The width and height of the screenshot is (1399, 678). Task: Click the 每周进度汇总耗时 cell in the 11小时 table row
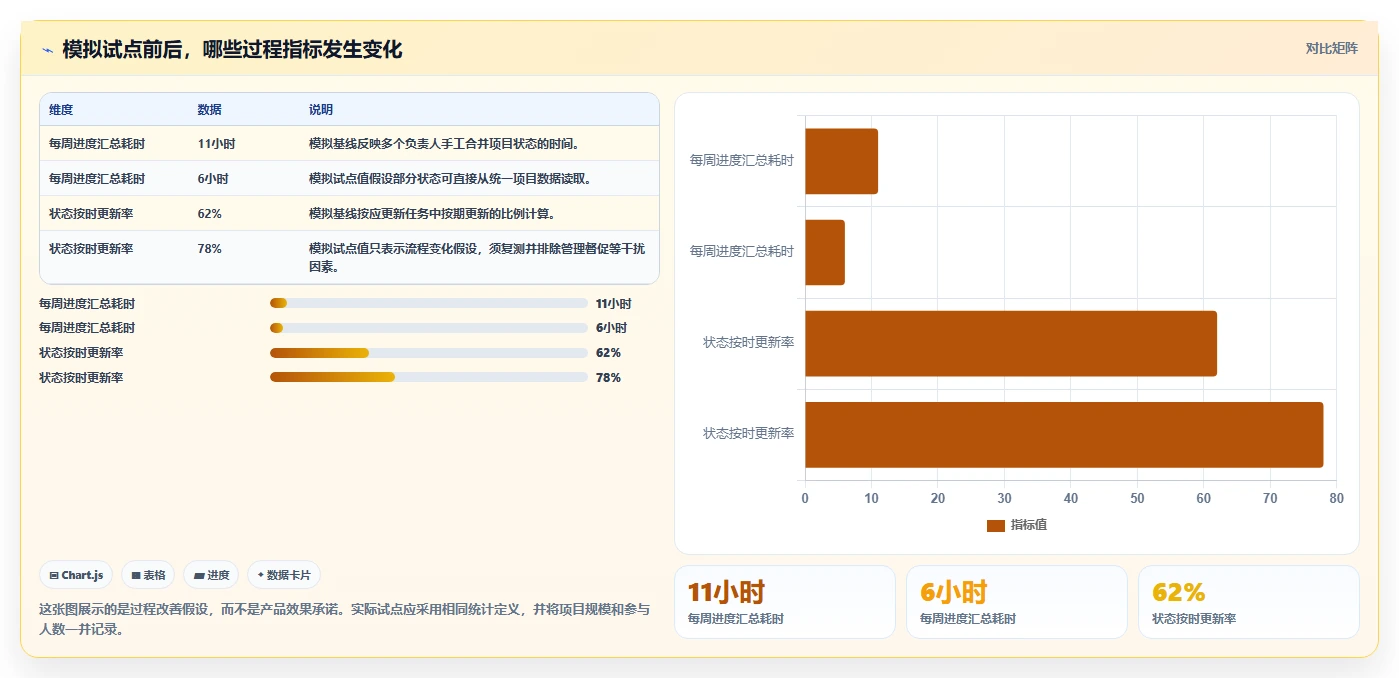(x=97, y=144)
